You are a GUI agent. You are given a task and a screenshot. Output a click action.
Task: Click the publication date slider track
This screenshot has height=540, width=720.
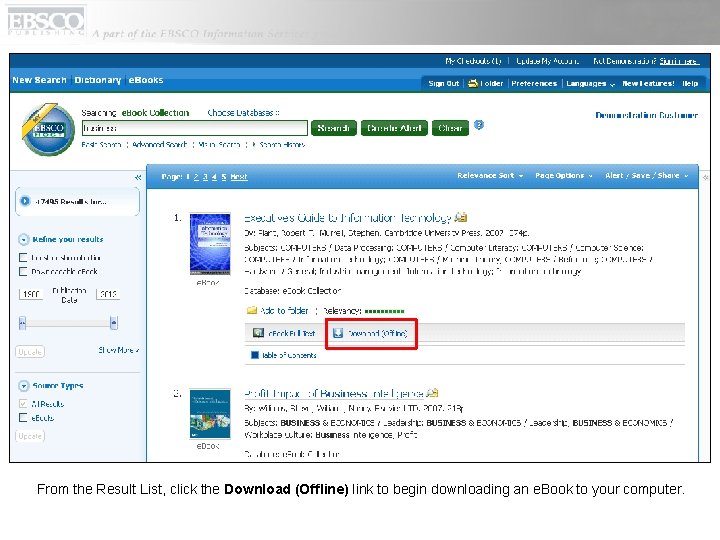pyautogui.click(x=68, y=323)
